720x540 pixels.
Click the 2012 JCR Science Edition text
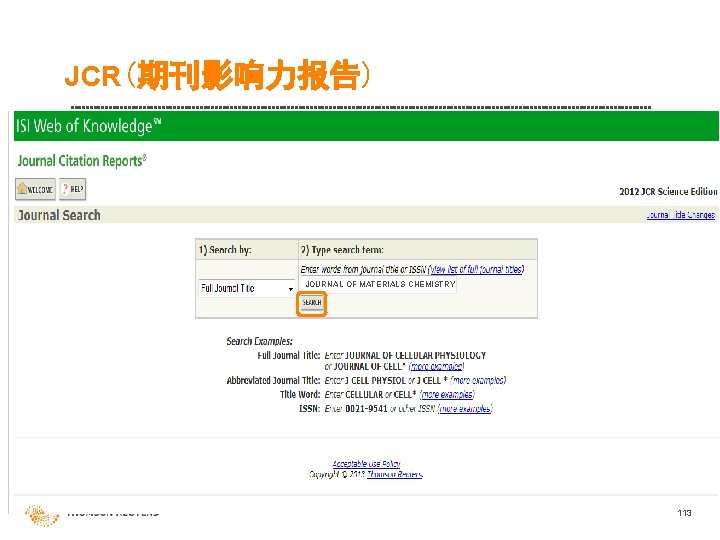[668, 191]
